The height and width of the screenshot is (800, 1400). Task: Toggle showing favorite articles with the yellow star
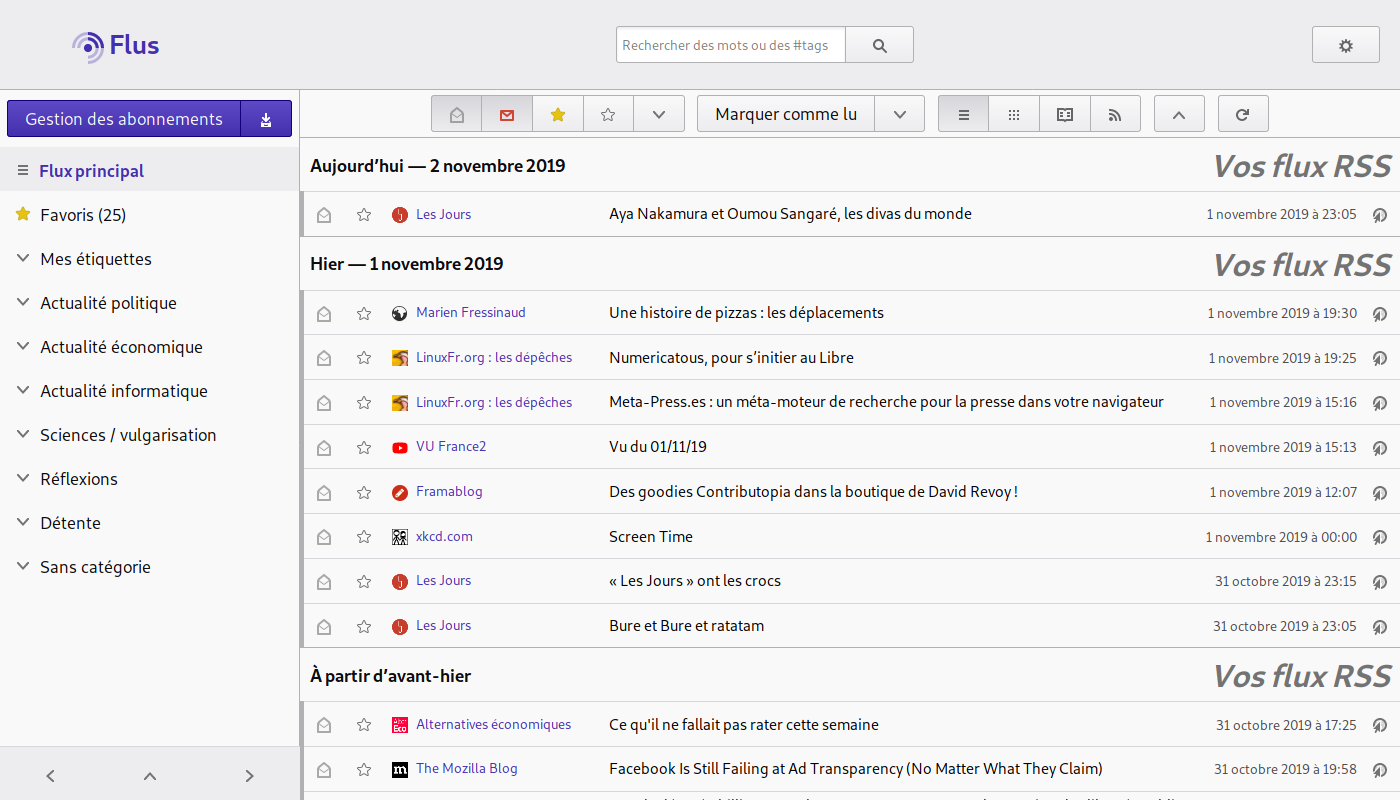point(558,114)
